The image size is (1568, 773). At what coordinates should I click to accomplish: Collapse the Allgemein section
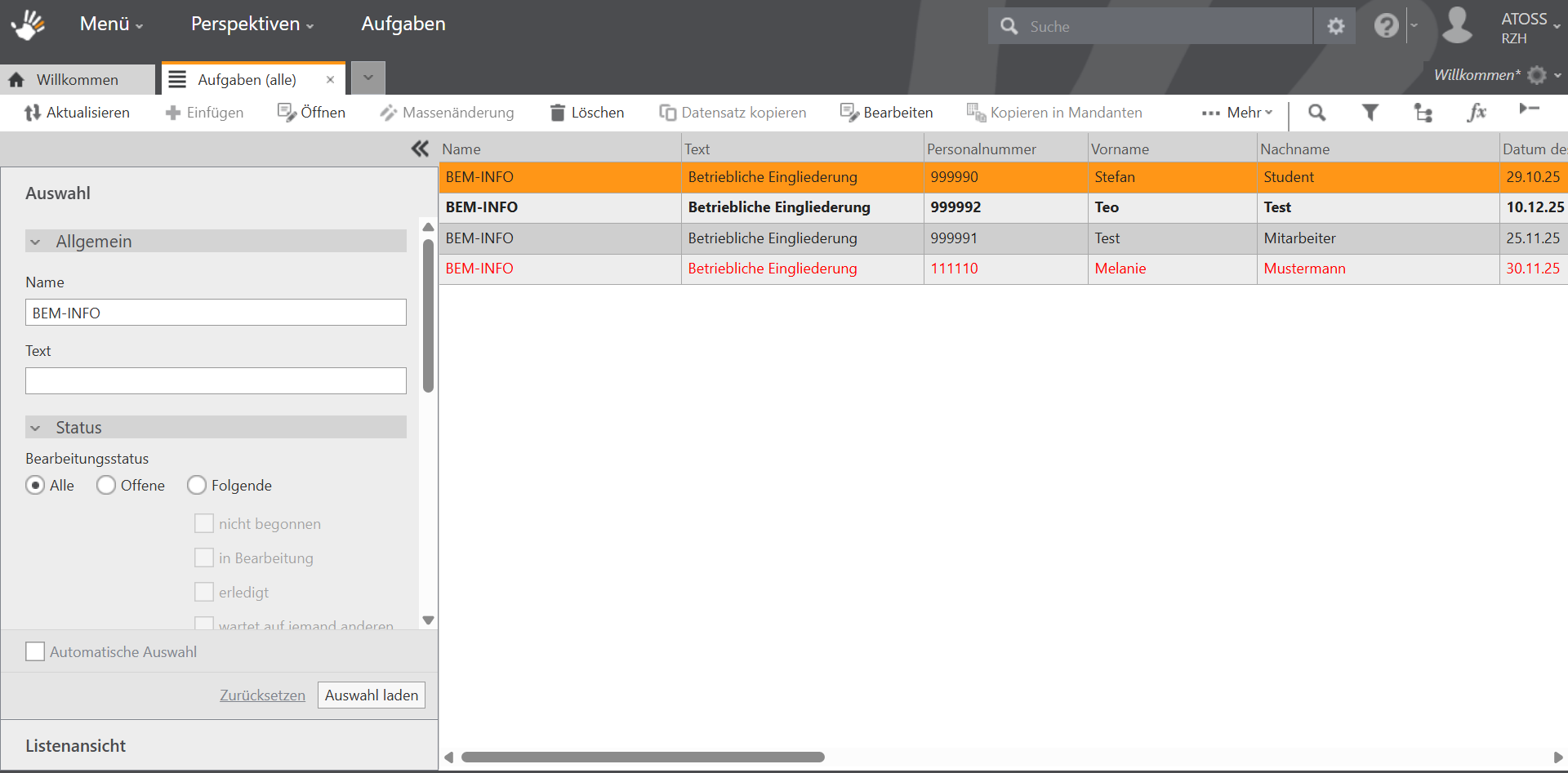tap(36, 242)
